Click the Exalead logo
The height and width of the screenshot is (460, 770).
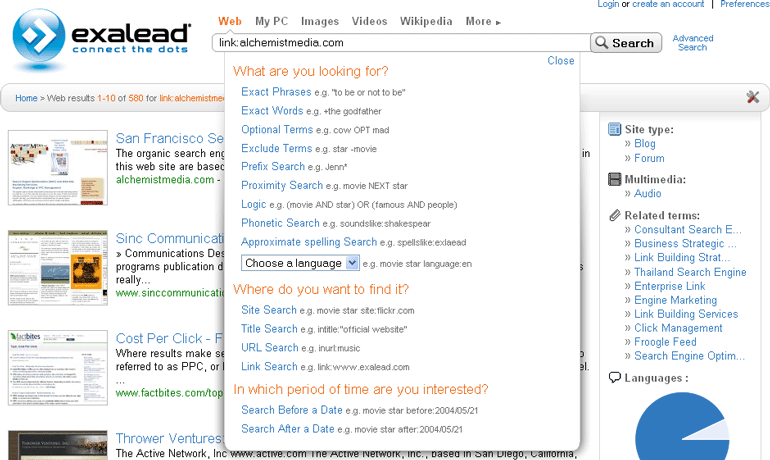(102, 38)
